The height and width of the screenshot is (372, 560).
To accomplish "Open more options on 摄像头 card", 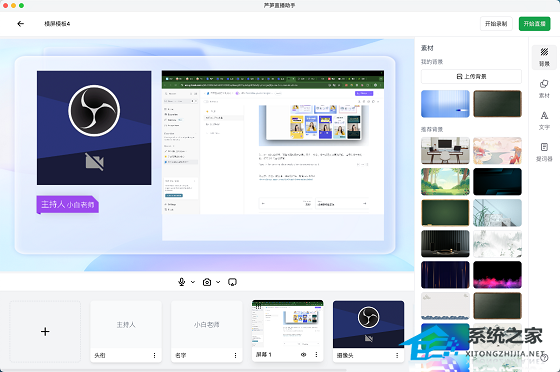I will 397,355.
